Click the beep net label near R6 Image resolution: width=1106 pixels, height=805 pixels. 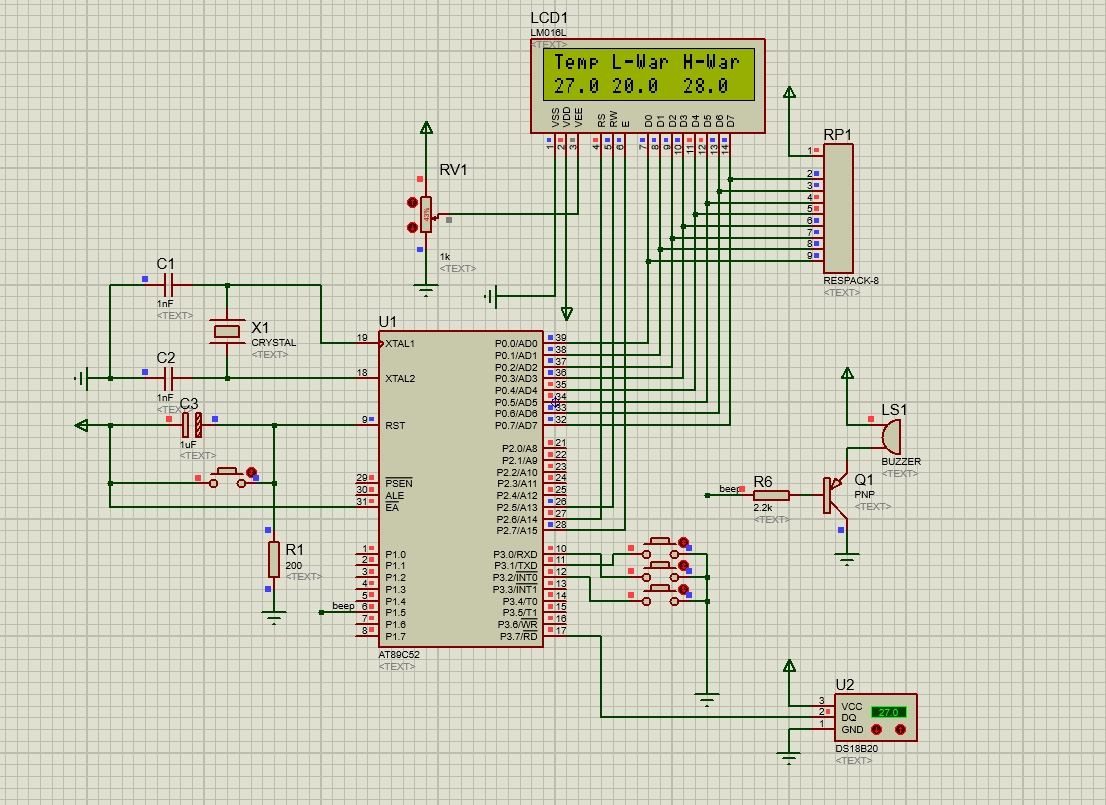pos(729,489)
